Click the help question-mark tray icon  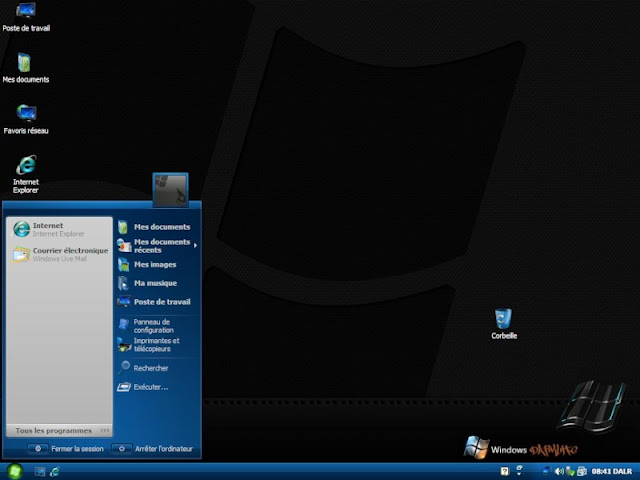click(x=504, y=471)
